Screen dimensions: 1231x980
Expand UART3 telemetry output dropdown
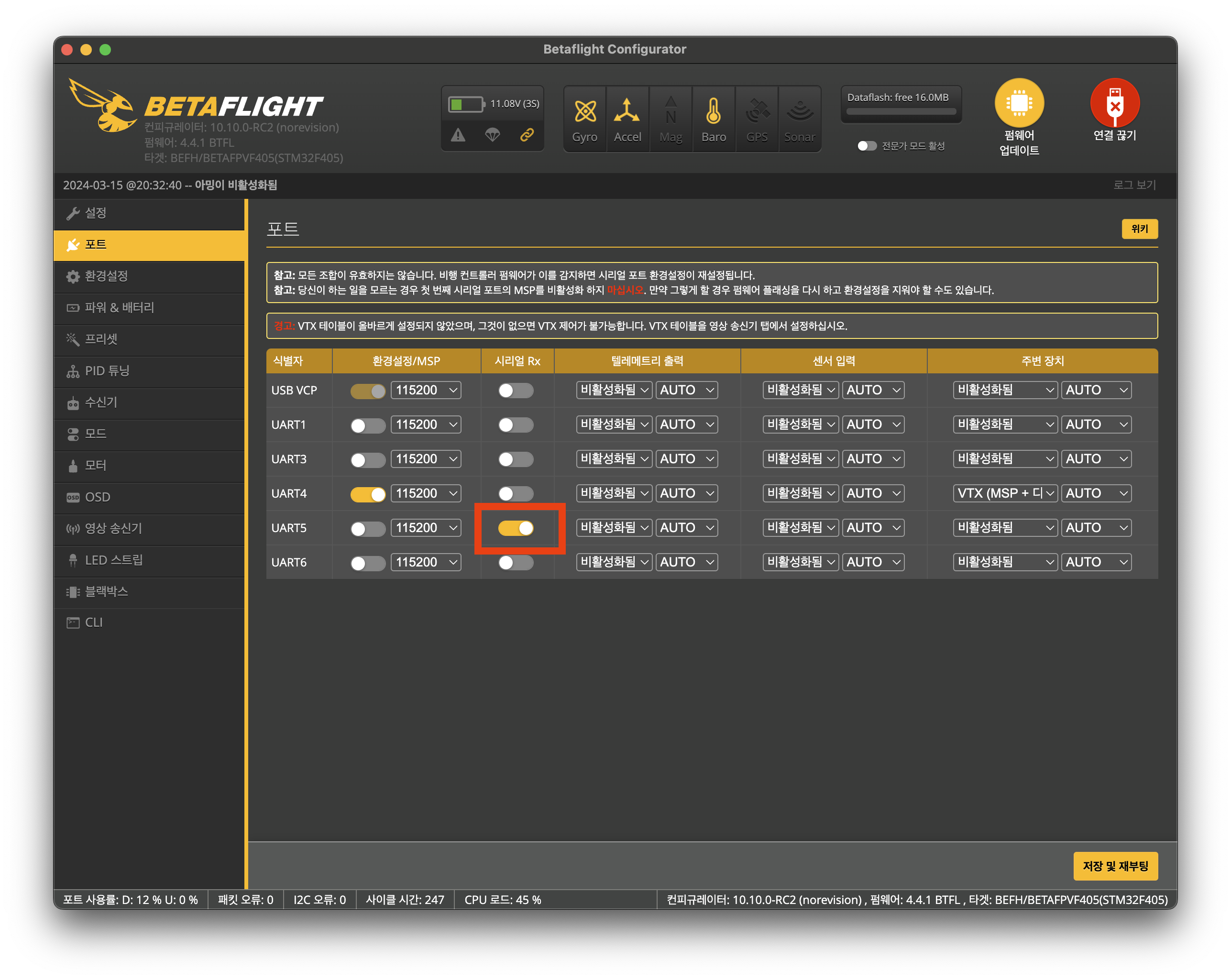coord(614,459)
